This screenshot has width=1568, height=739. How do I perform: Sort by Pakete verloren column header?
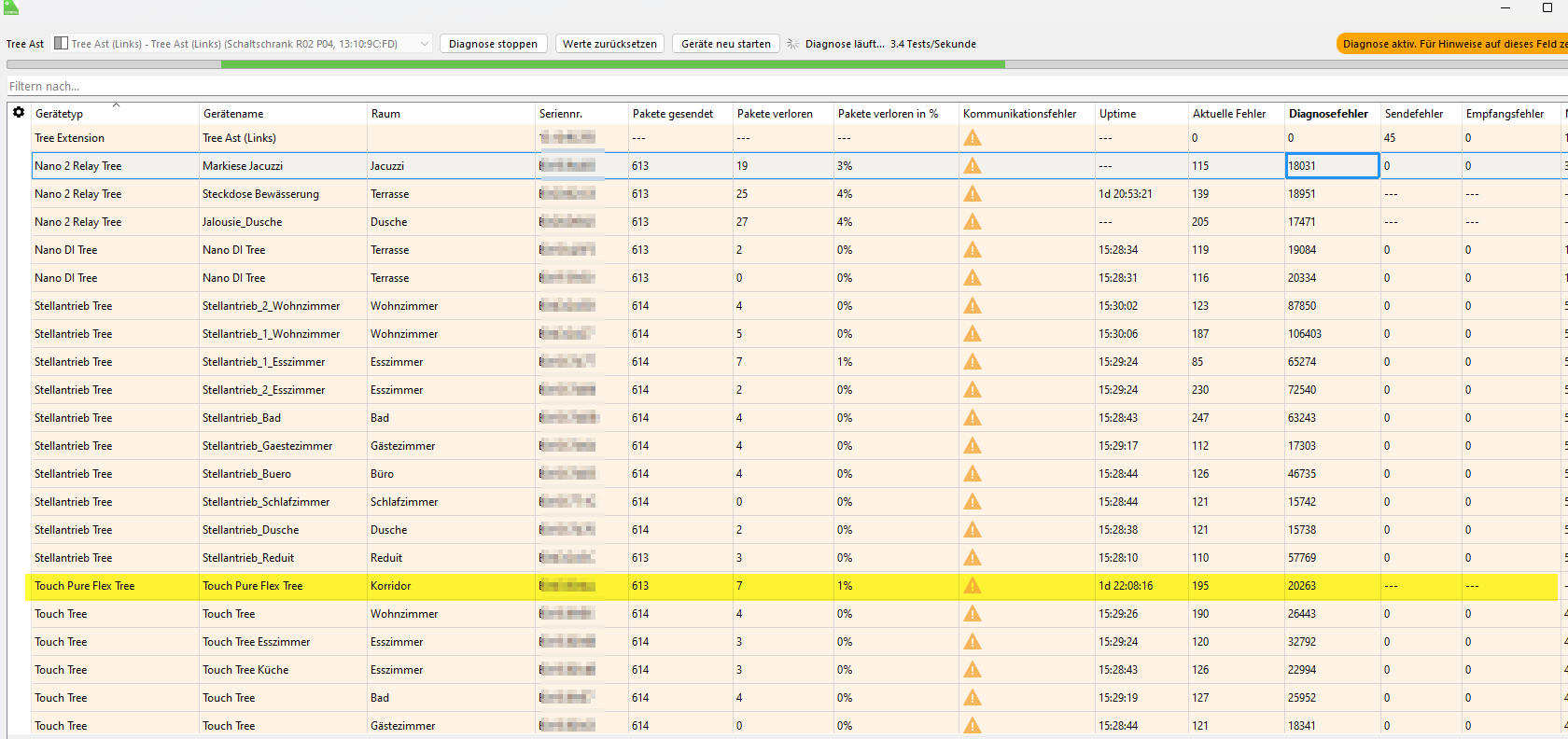click(775, 114)
